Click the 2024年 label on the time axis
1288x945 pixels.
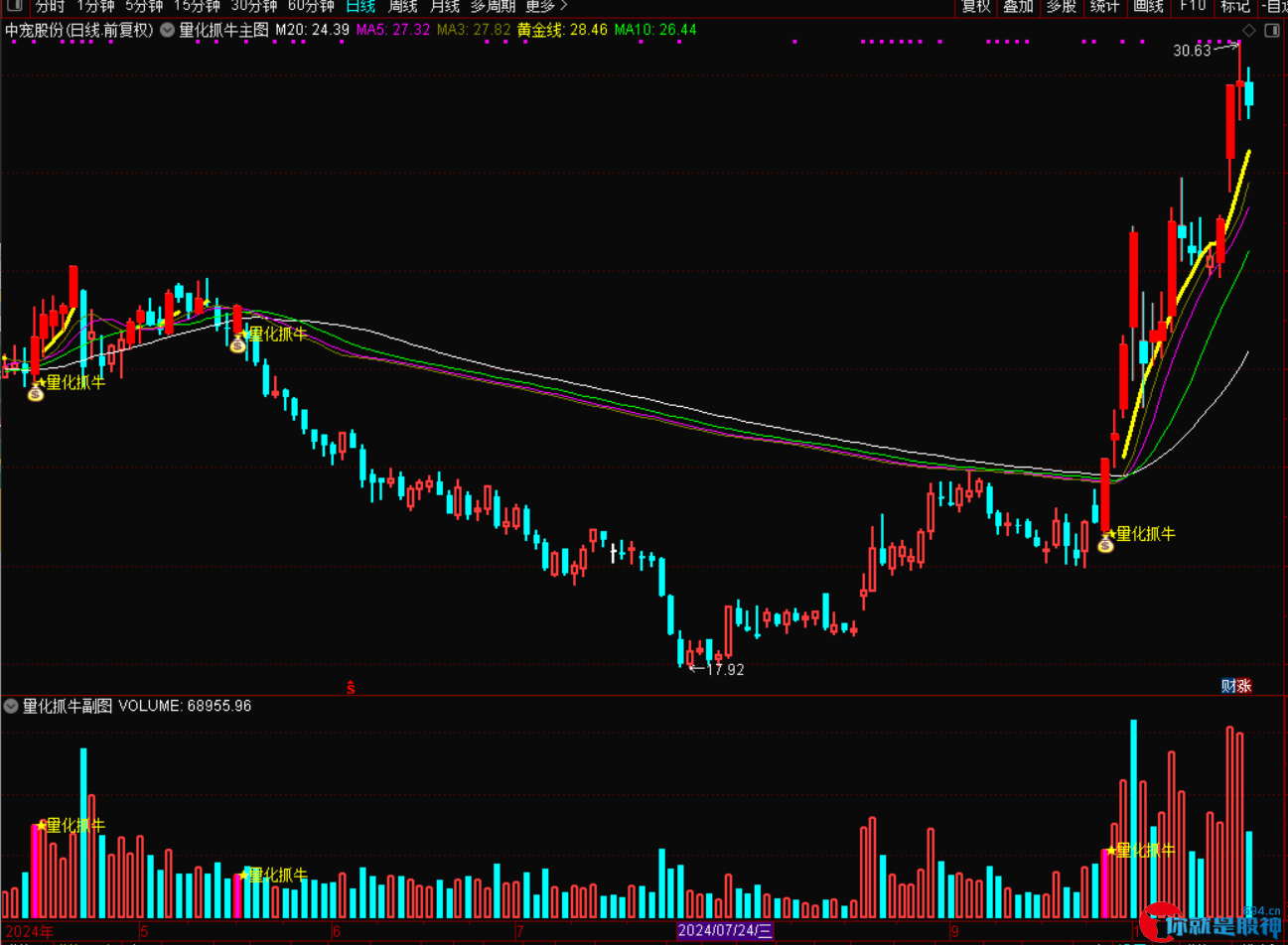coord(30,931)
